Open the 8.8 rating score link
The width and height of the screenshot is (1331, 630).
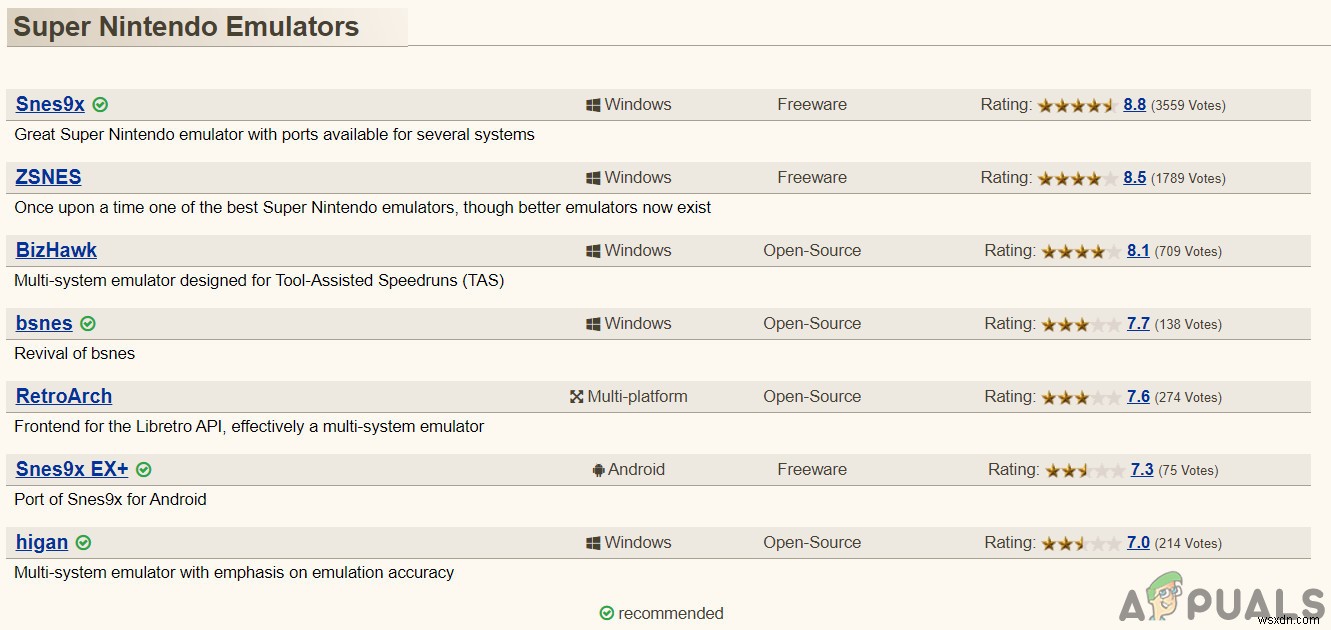(1135, 104)
